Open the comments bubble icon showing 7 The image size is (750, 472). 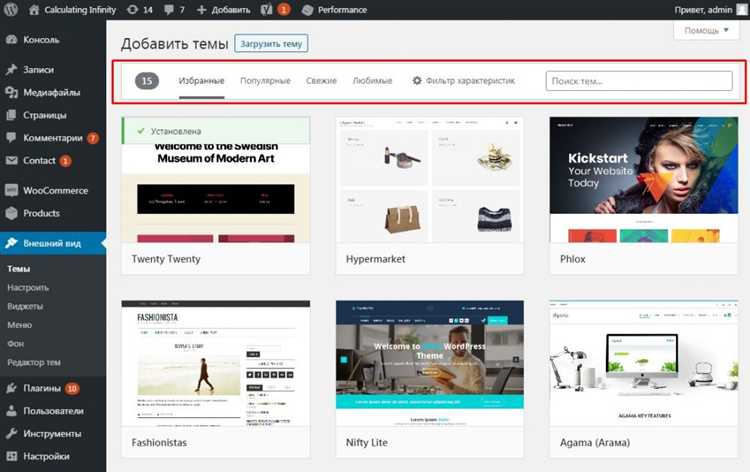(x=169, y=10)
